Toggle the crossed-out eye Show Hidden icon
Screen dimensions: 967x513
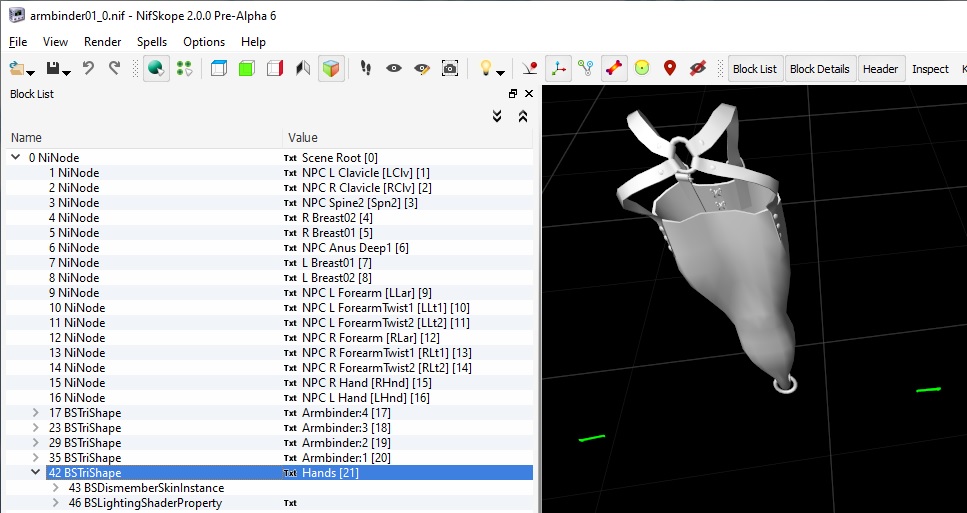(x=697, y=68)
